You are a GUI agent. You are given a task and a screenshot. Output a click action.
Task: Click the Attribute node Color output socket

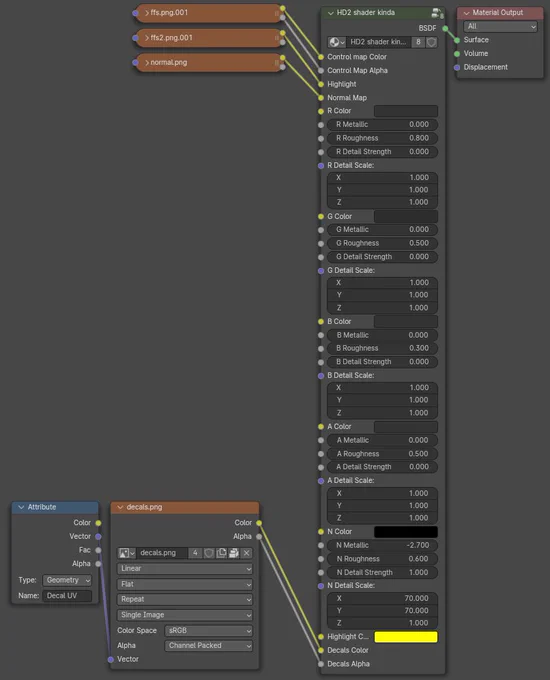coord(98,523)
